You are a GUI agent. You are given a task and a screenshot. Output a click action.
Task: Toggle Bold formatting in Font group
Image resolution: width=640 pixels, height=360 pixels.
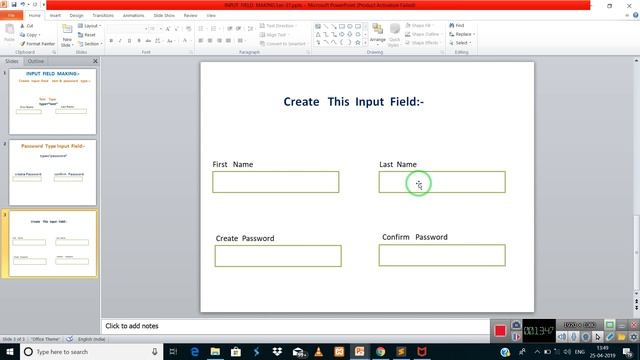111,41
